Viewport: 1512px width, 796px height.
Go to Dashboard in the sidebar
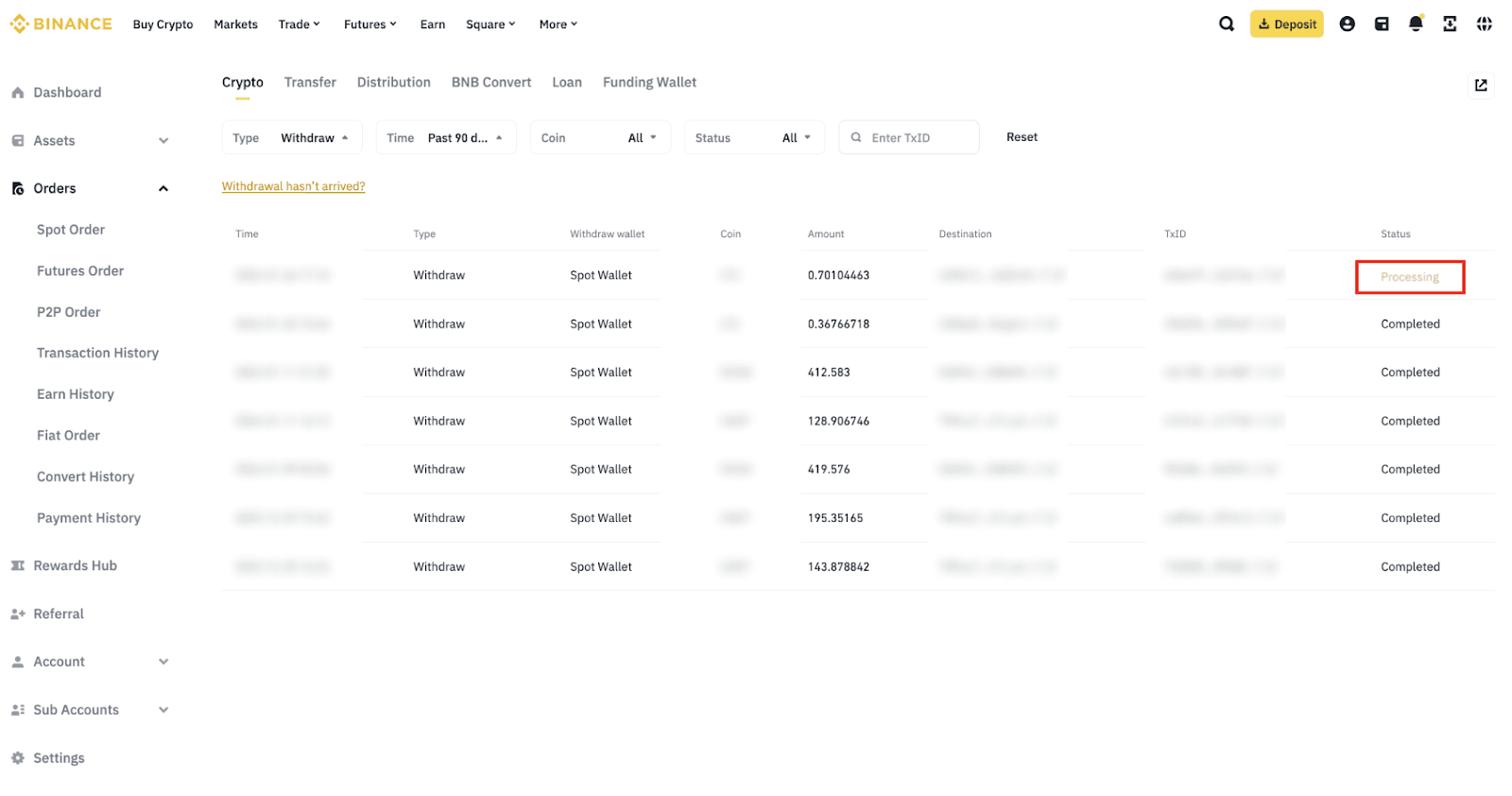click(67, 93)
